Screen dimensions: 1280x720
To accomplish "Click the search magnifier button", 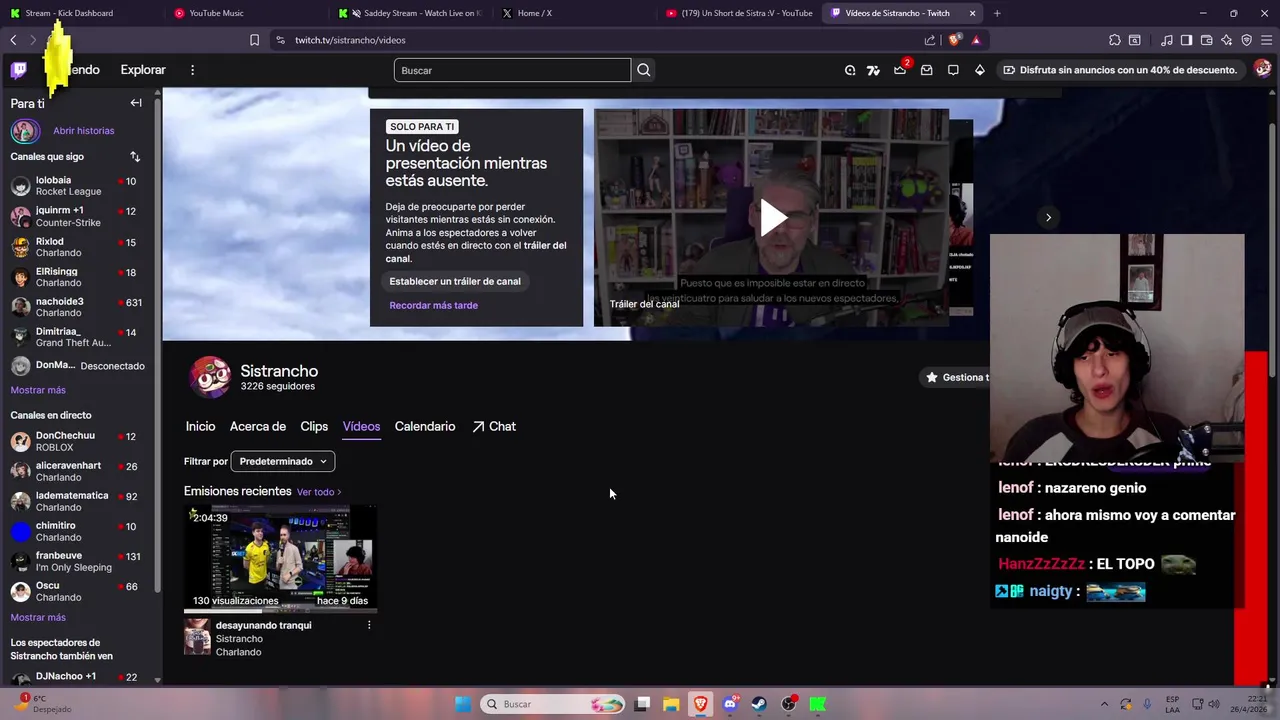I will 644,70.
